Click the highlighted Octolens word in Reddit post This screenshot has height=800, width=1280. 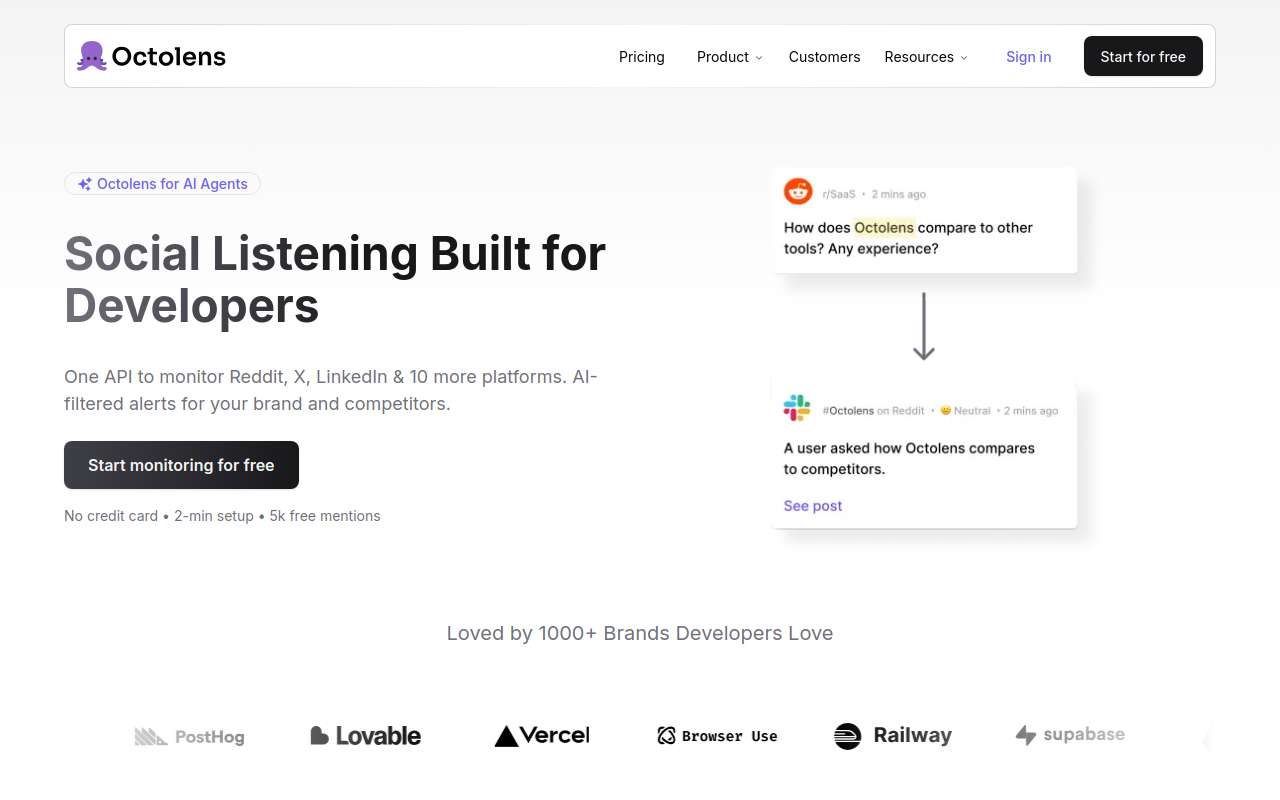pos(884,228)
